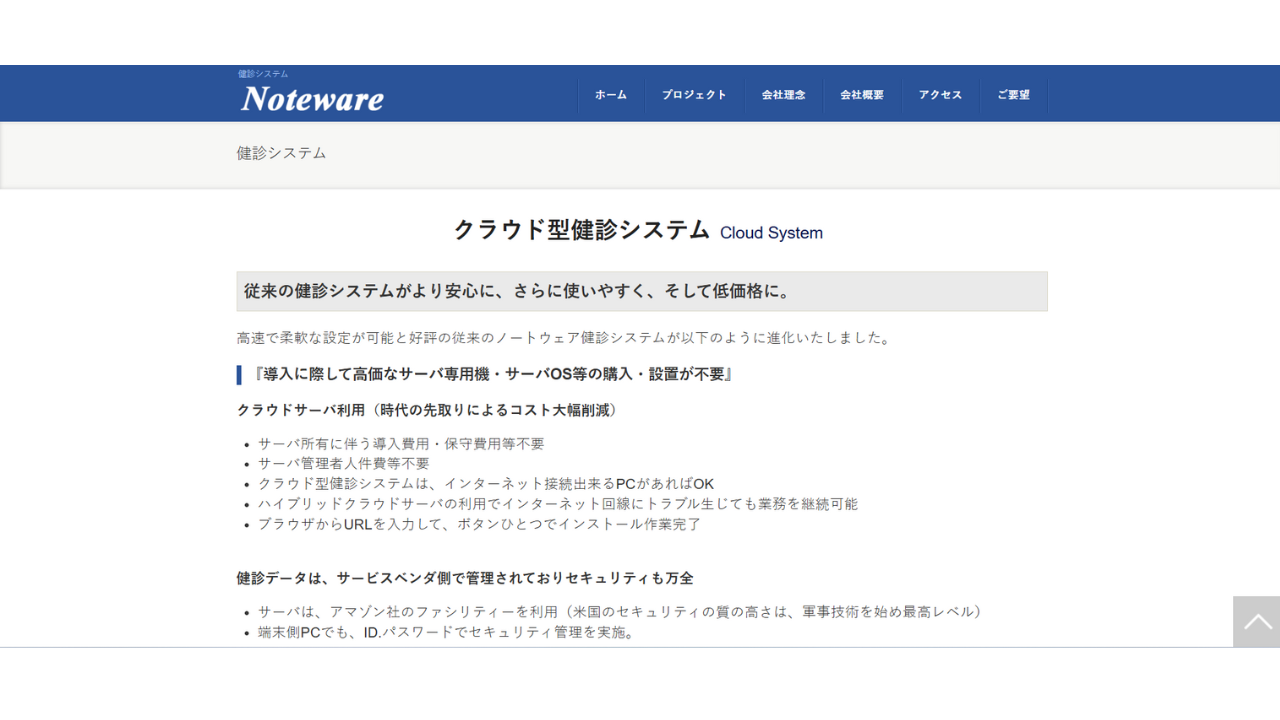Click the intro sentence starting 高速で柔軟な設定
The image size is (1280, 720).
(x=564, y=338)
